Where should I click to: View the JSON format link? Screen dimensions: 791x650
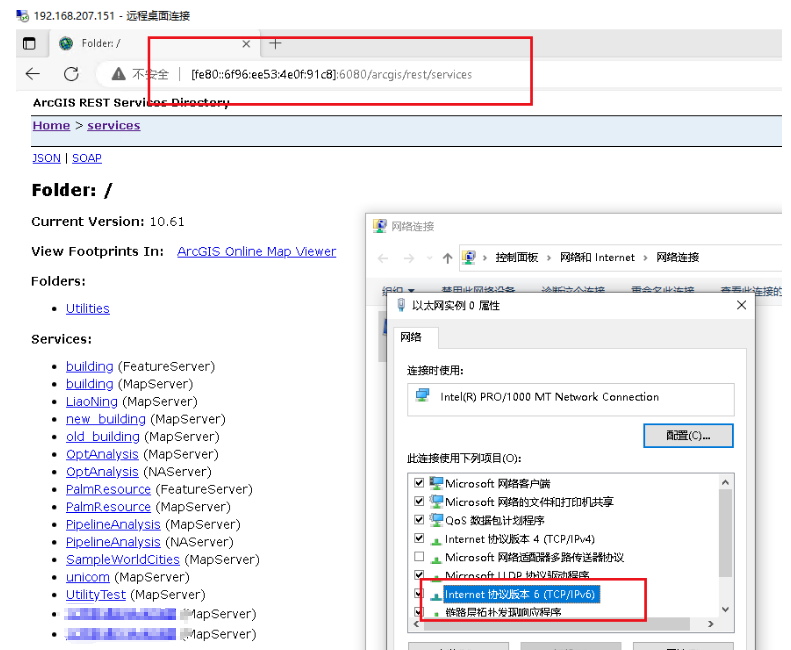click(x=46, y=158)
